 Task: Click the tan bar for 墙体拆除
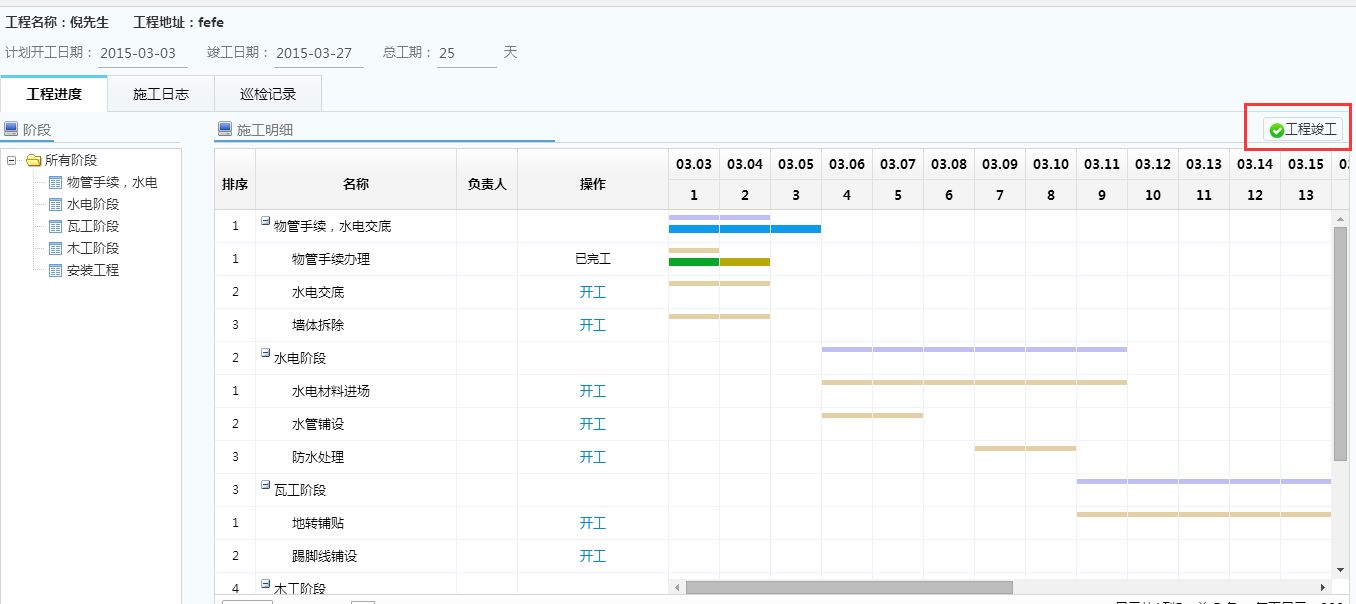pyautogui.click(x=719, y=316)
